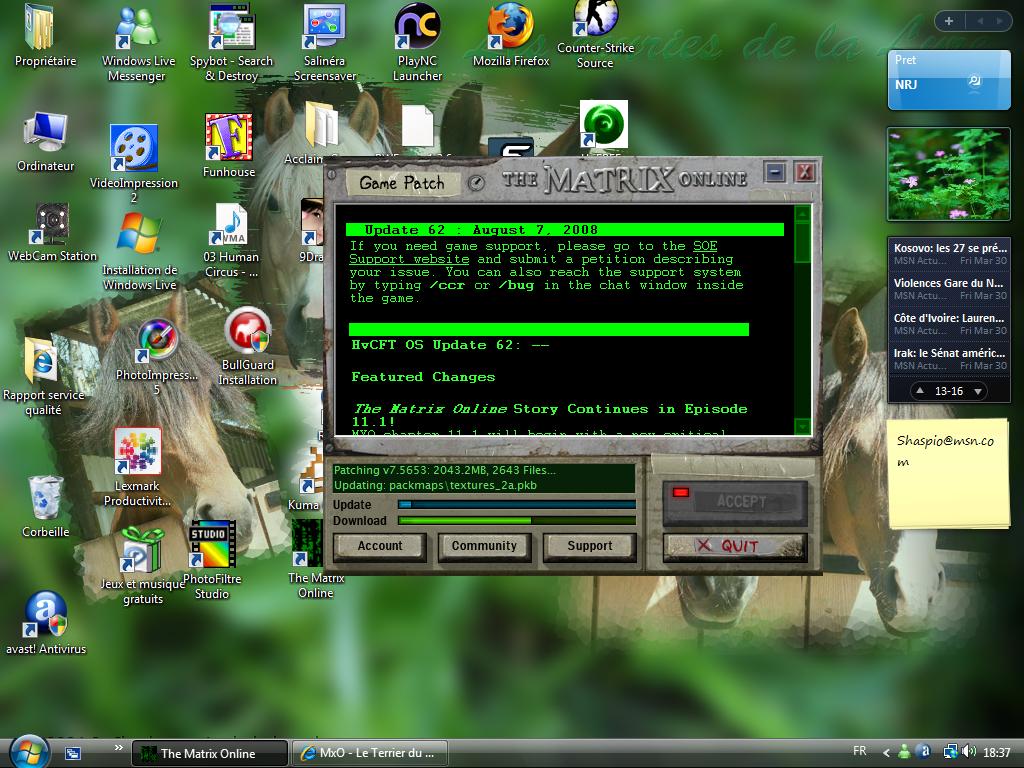1024x768 pixels.
Task: Click the FR language indicator
Action: pos(860,751)
